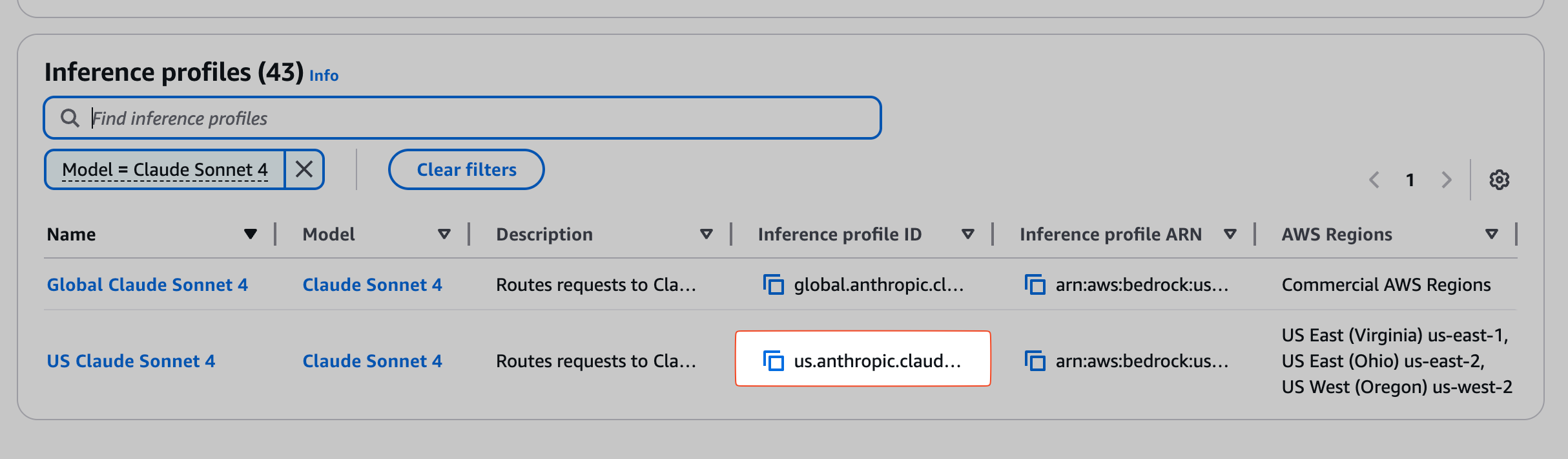Open the Inference profile ARN column dropdown
Viewport: 1568px width, 459px height.
point(1230,234)
